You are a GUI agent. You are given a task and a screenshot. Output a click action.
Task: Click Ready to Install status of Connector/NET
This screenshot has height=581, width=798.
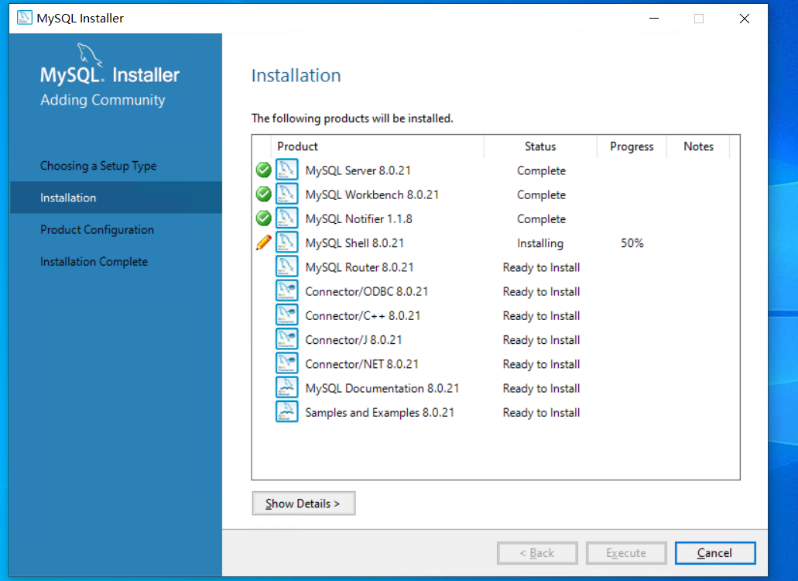[x=541, y=364]
